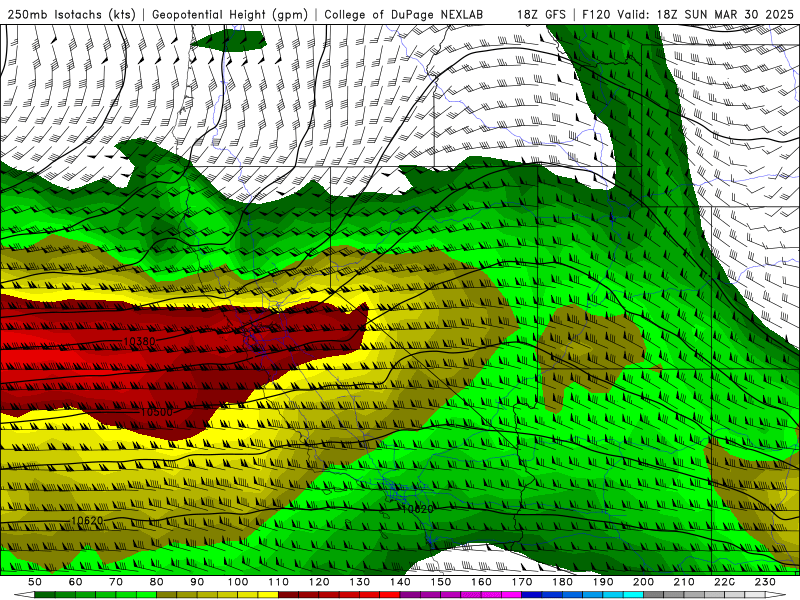The image size is (800, 600).
Task: Click the 10500 height contour label
Action: pyautogui.click(x=156, y=412)
